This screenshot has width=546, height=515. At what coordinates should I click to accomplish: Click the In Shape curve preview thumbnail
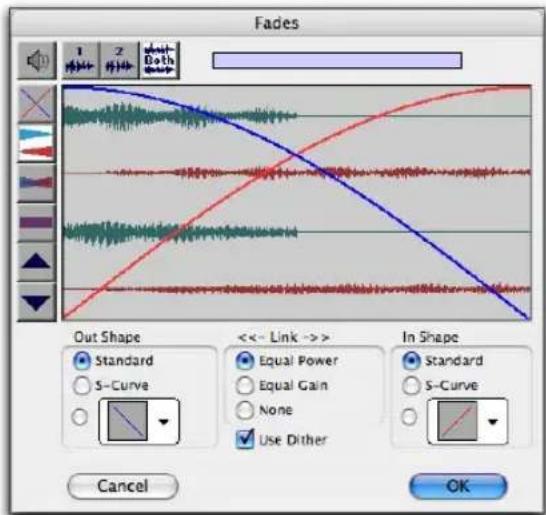coord(457,421)
